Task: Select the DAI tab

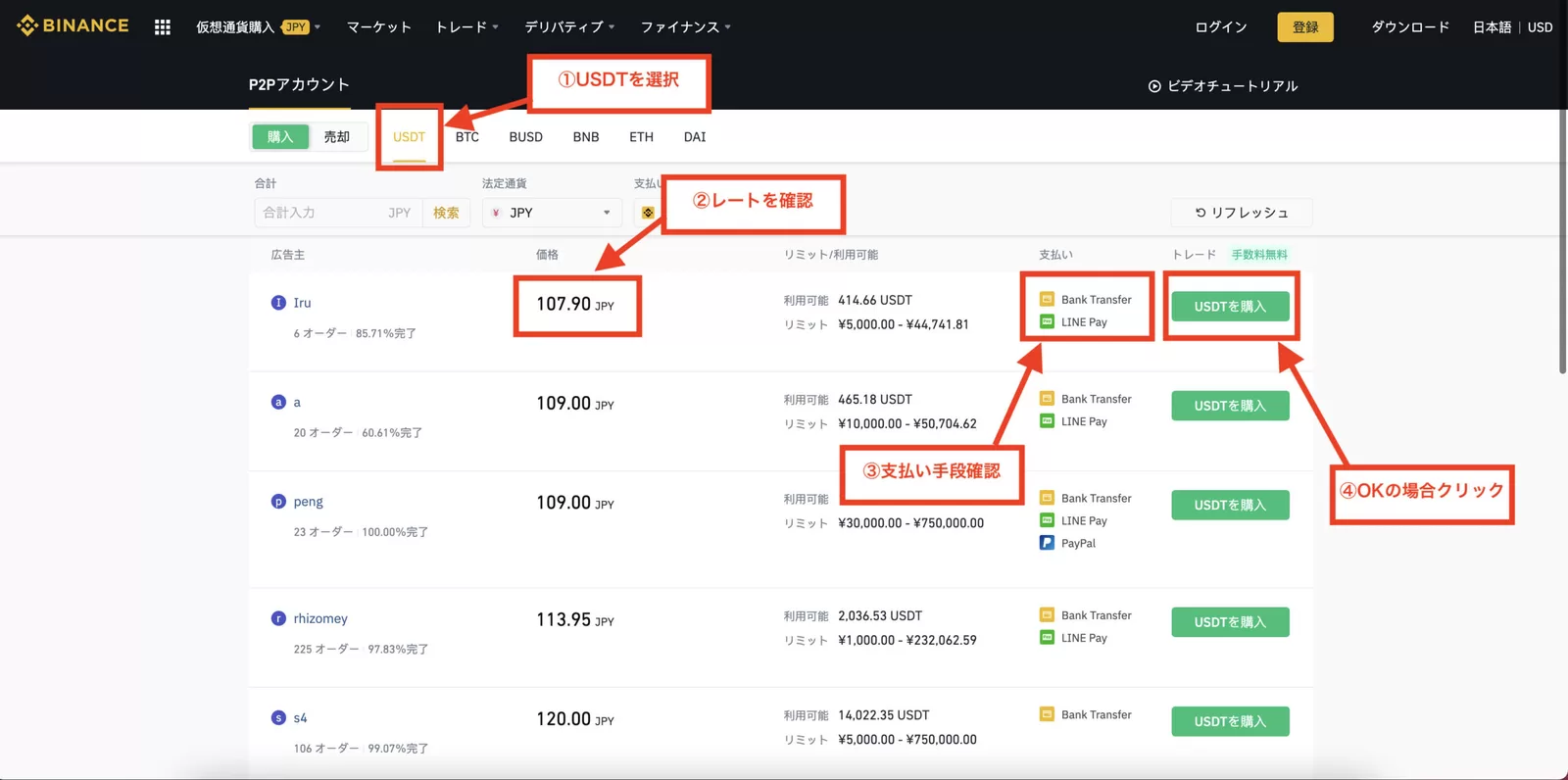Action: click(x=695, y=137)
